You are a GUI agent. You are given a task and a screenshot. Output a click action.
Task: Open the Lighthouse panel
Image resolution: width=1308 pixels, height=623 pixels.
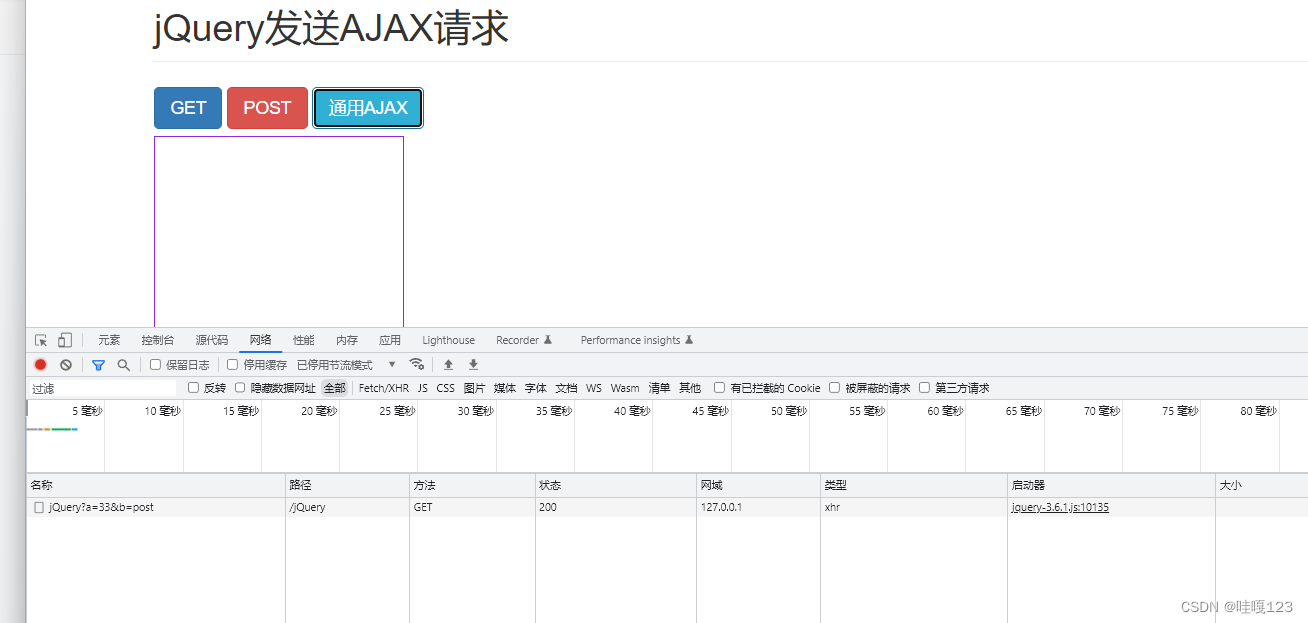(448, 340)
